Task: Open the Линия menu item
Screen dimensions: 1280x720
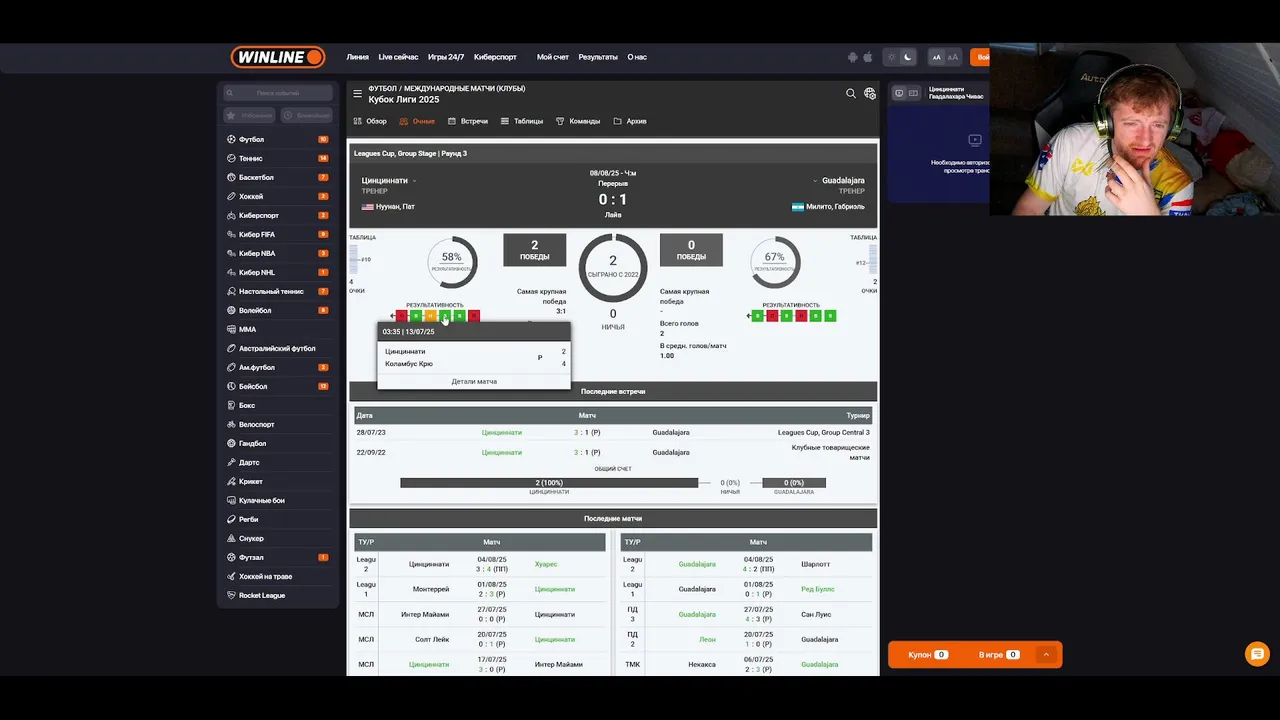Action: tap(358, 57)
